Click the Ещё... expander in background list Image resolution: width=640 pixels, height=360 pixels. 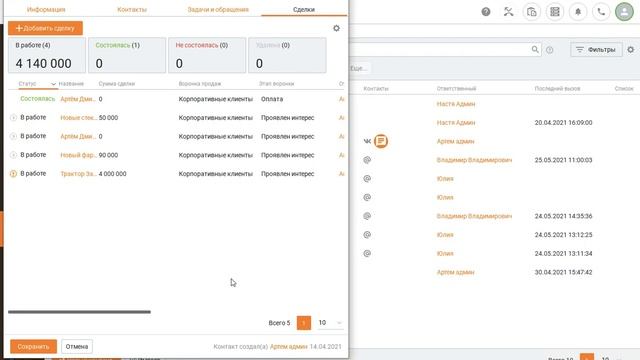(x=359, y=68)
